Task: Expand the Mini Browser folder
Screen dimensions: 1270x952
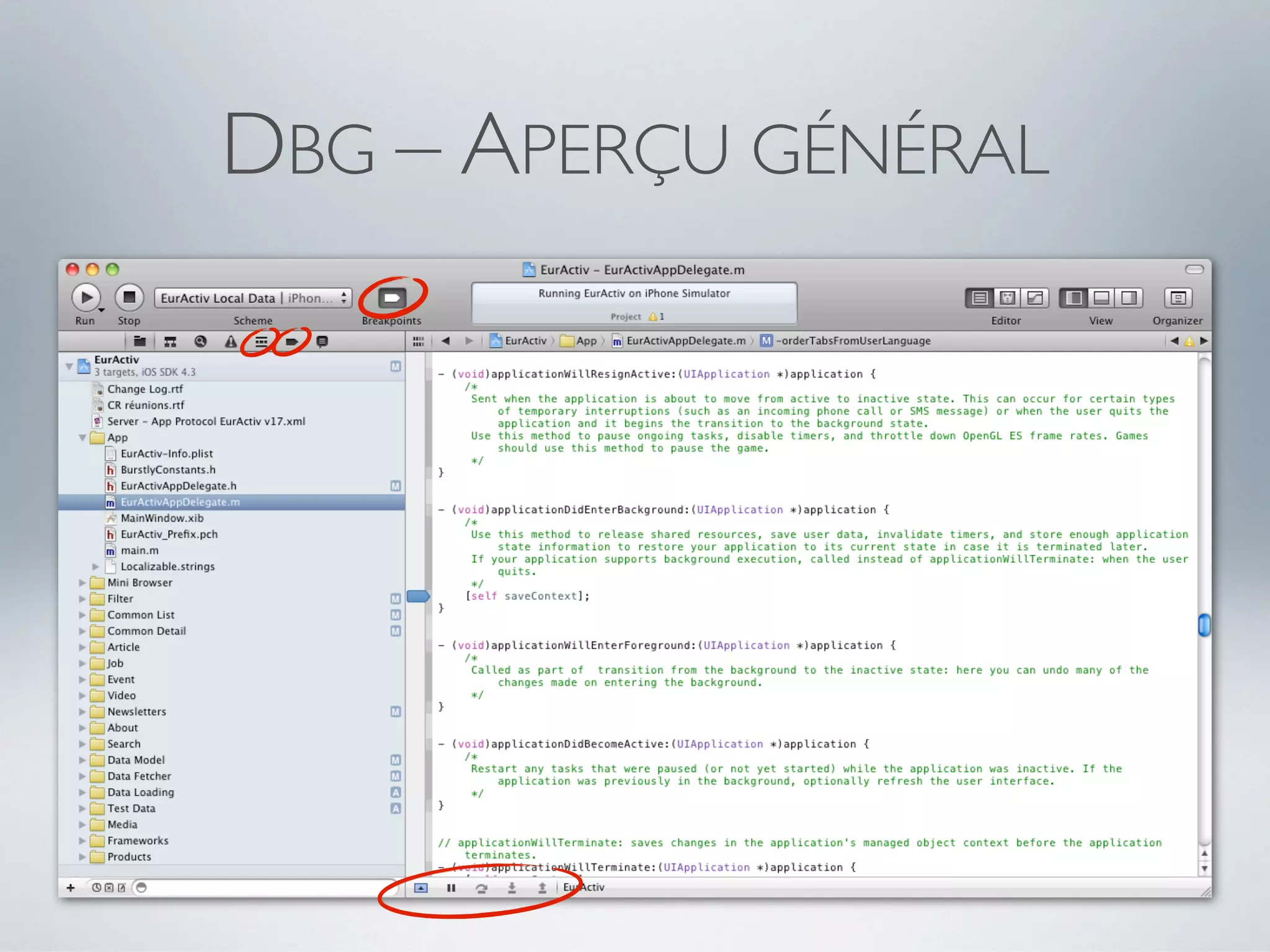Action: (82, 583)
